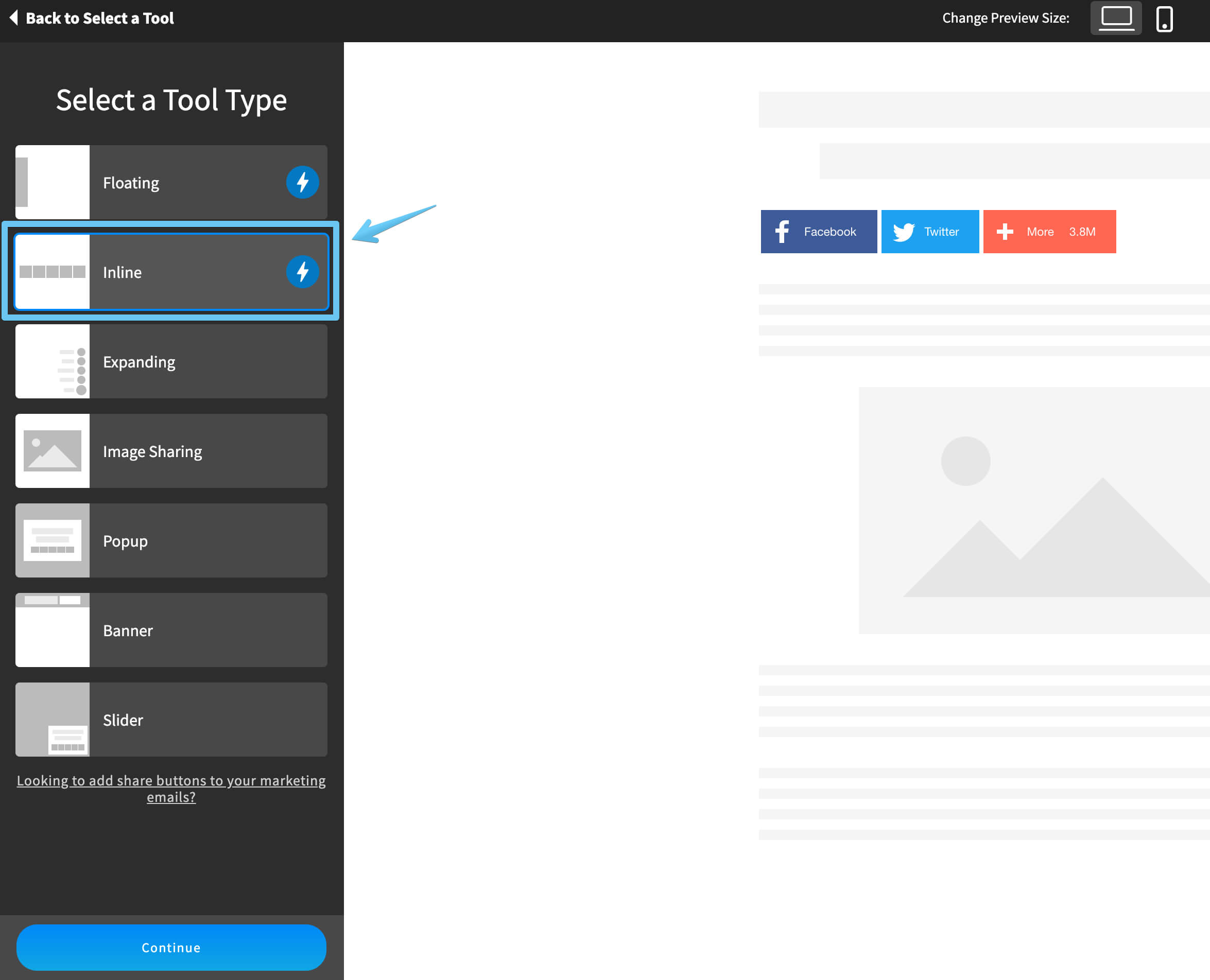The width and height of the screenshot is (1210, 980).
Task: Click the Slider tool thumbnail icon
Action: (53, 719)
